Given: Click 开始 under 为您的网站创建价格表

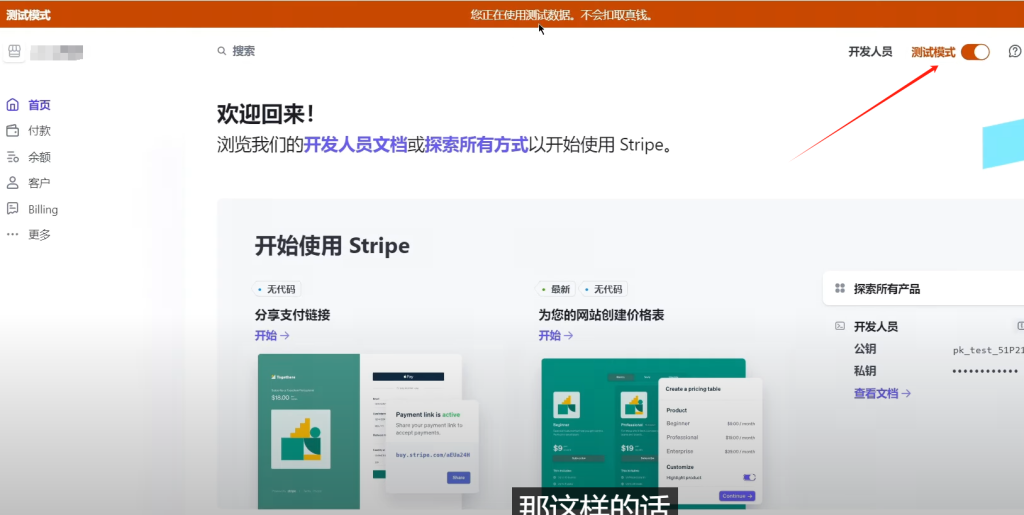Looking at the screenshot, I should (x=556, y=336).
